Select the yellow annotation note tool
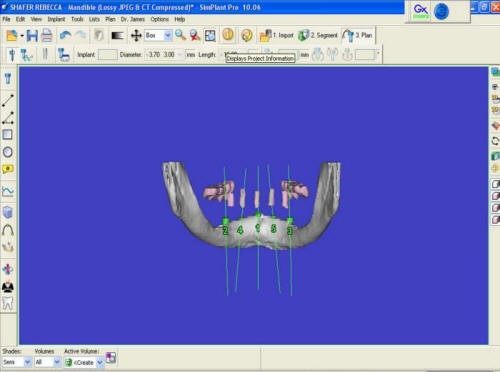Screen dimensions: 500x372 pos(8,169)
